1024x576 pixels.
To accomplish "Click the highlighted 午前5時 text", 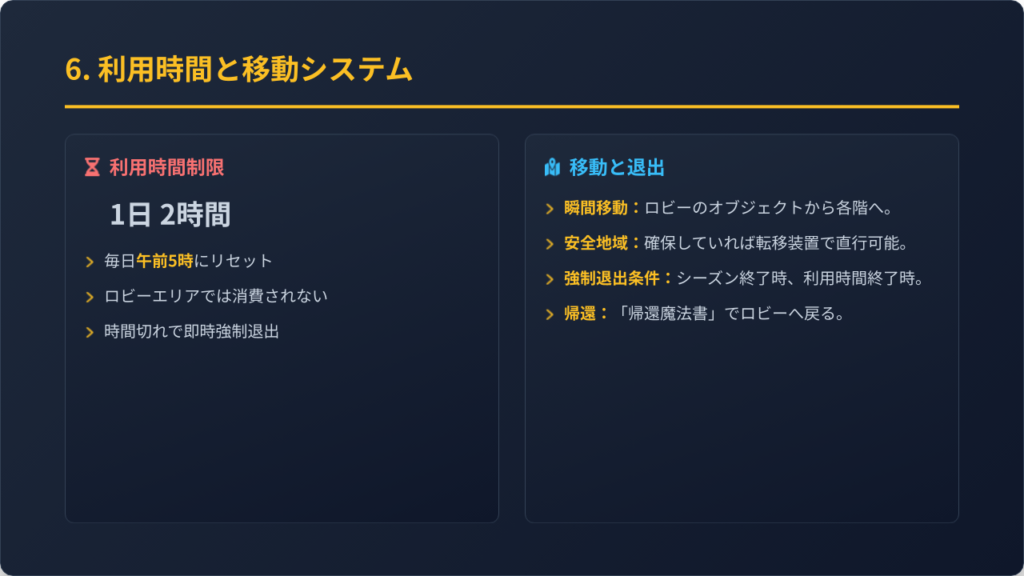I will (x=164, y=261).
